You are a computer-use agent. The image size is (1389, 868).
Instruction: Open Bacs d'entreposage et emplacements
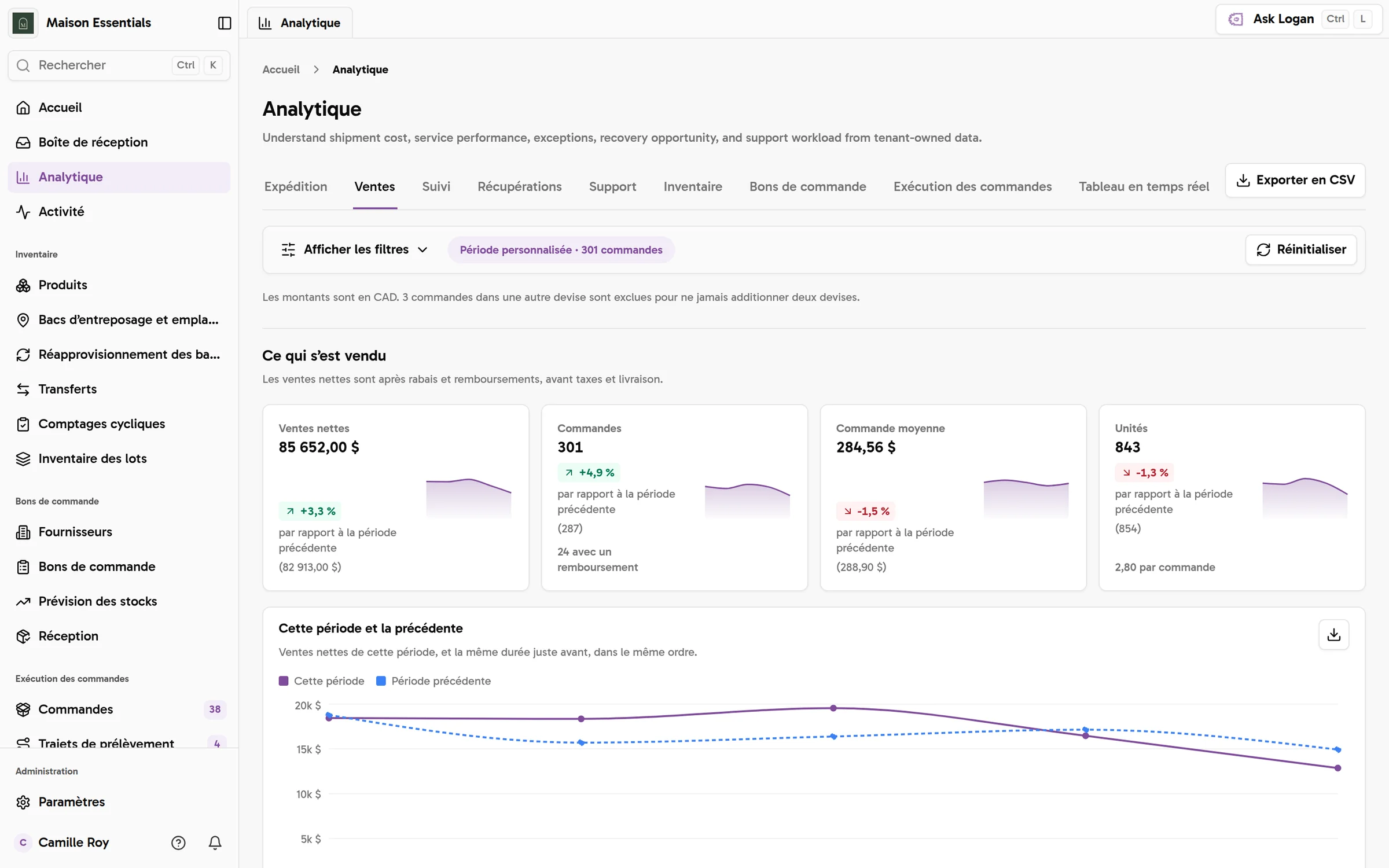(119, 319)
